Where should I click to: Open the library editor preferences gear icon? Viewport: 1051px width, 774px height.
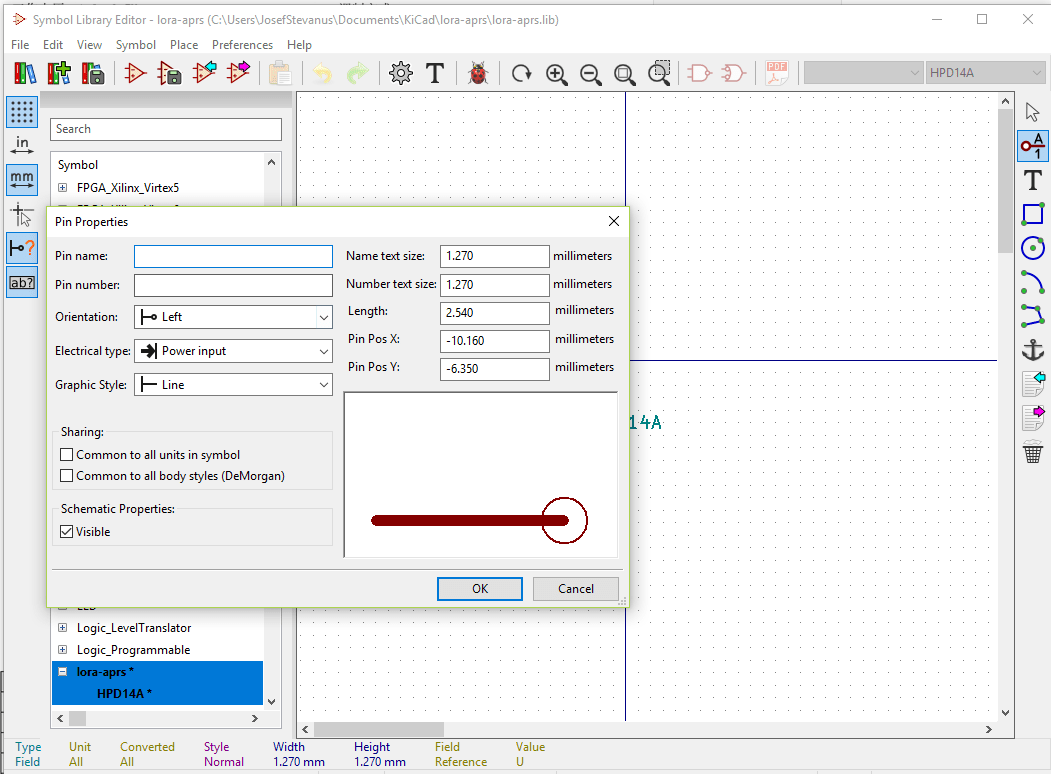click(x=401, y=72)
